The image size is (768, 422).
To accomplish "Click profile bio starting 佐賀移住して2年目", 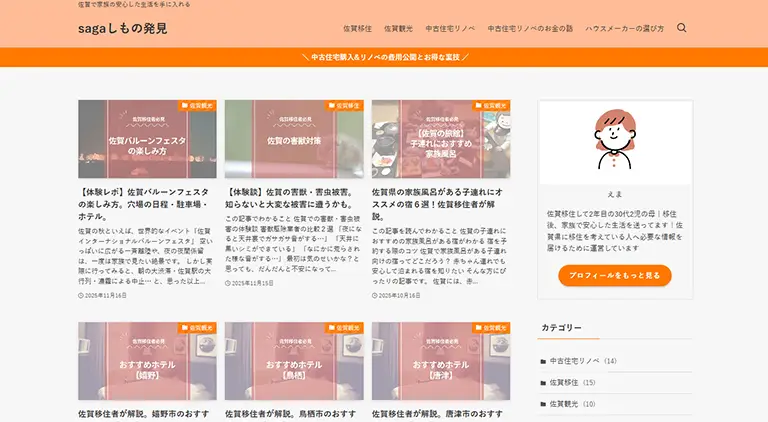I will (615, 231).
